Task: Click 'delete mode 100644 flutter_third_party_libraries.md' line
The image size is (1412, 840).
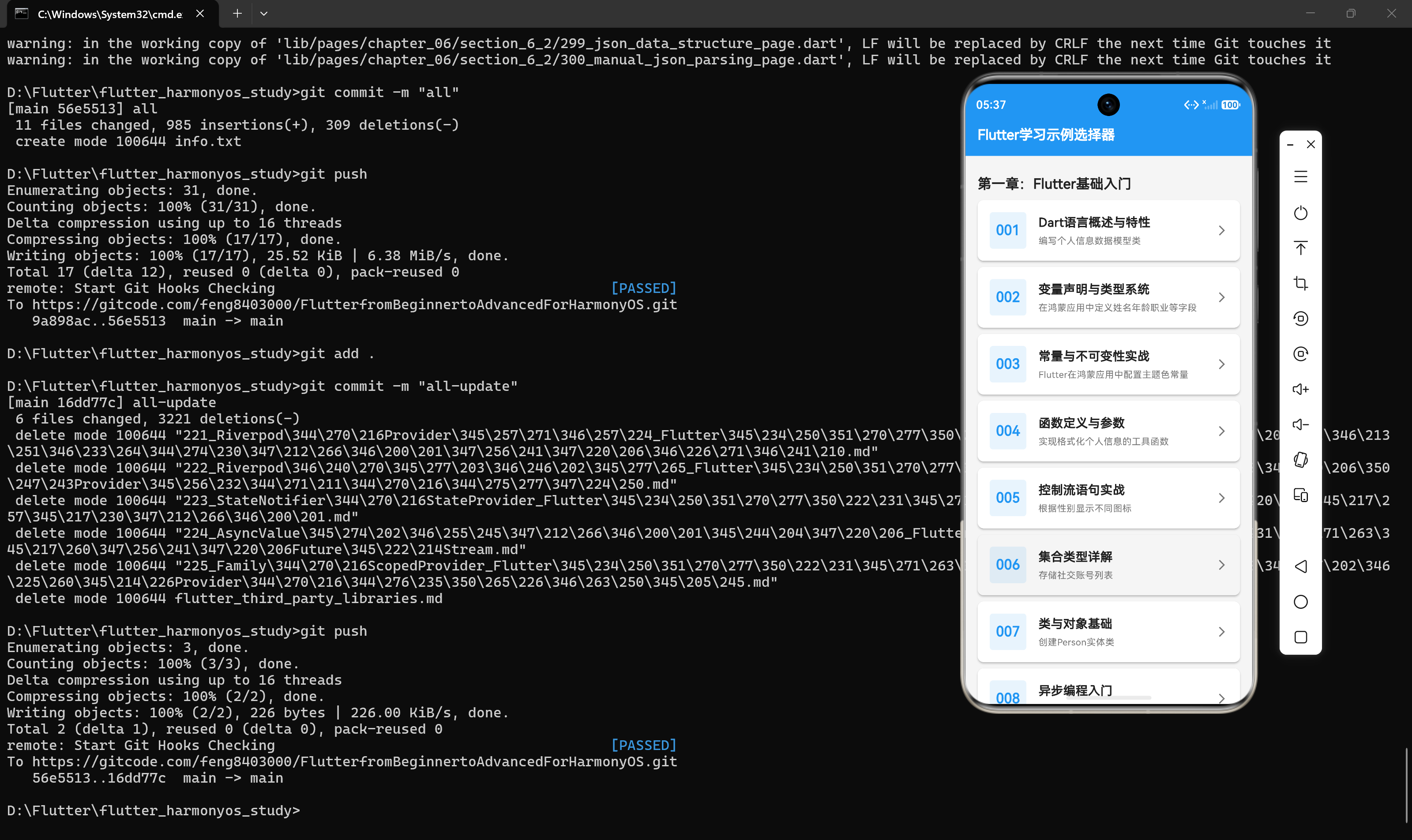Action: (229, 598)
